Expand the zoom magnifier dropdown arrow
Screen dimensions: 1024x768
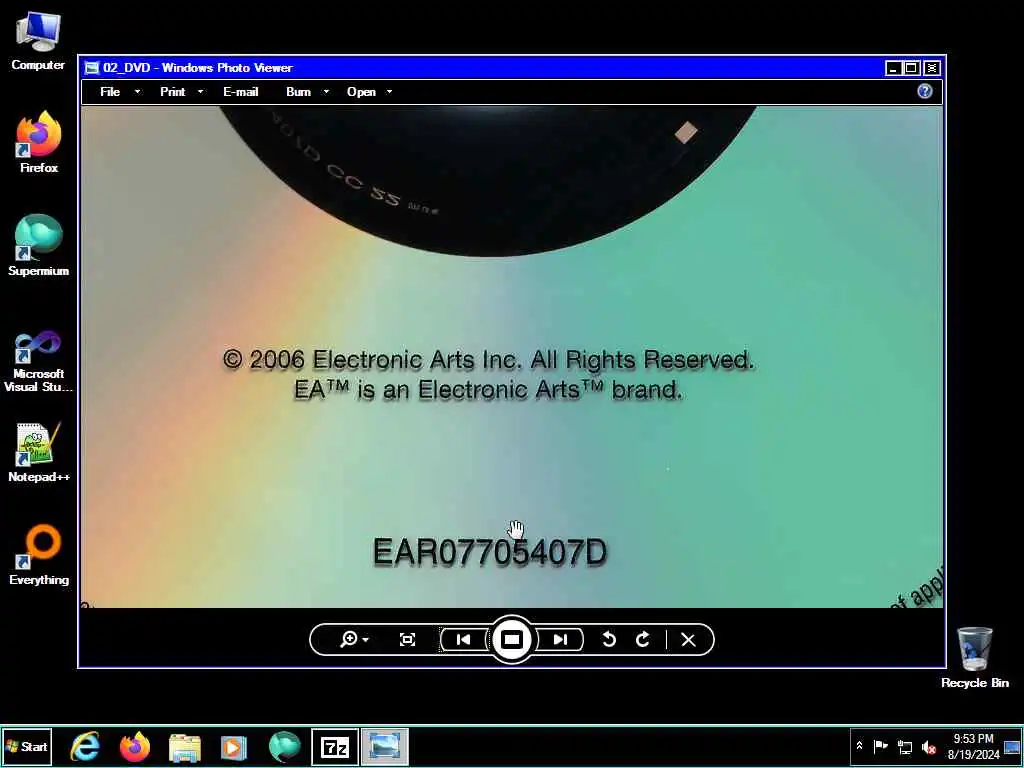(x=366, y=640)
